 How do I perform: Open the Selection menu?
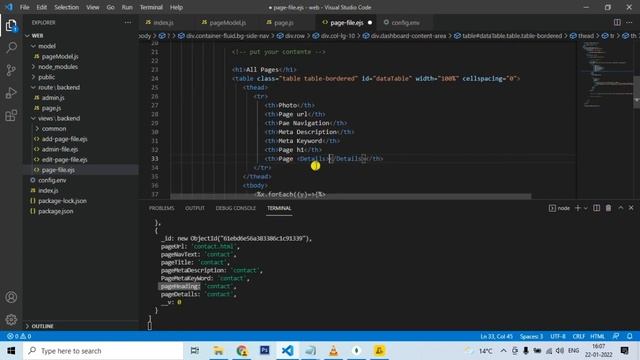coord(67,7)
